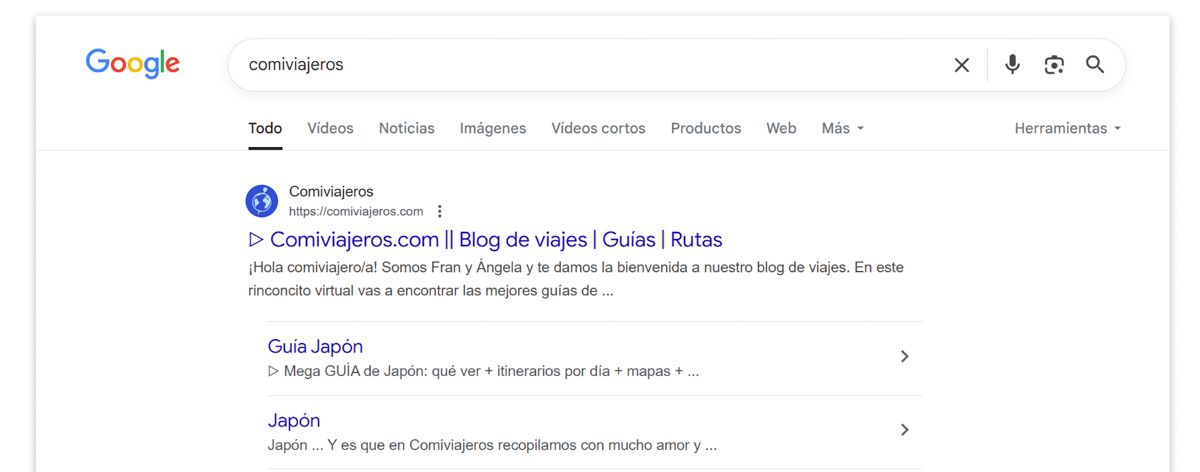Select the Todo tab

(x=265, y=128)
